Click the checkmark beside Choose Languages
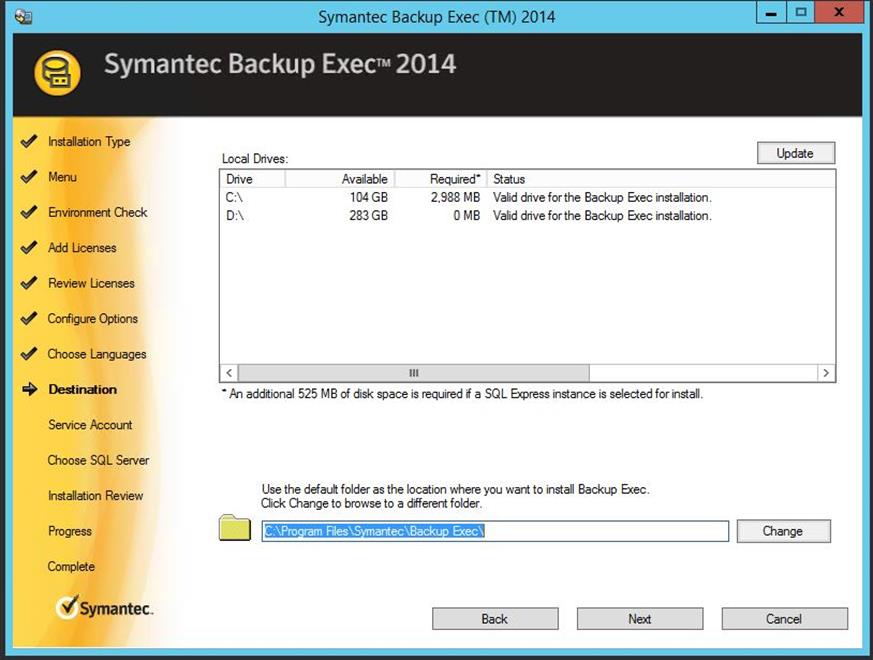 coord(29,354)
